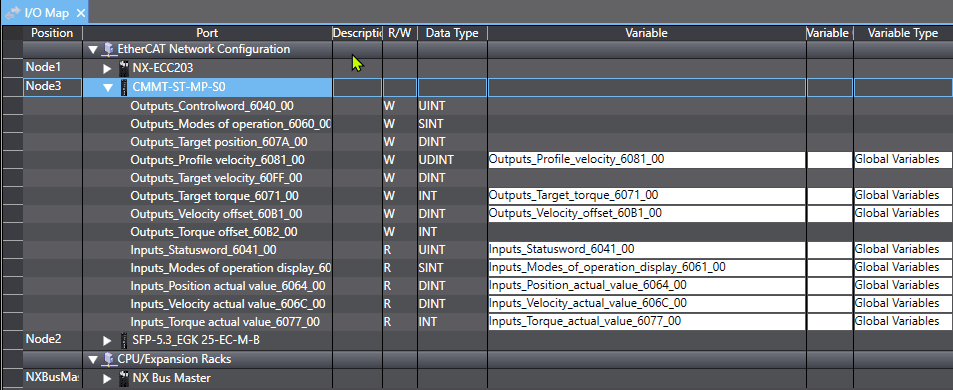Click the Node3 position cell
Screen dimensions: 953x390
coord(52,87)
